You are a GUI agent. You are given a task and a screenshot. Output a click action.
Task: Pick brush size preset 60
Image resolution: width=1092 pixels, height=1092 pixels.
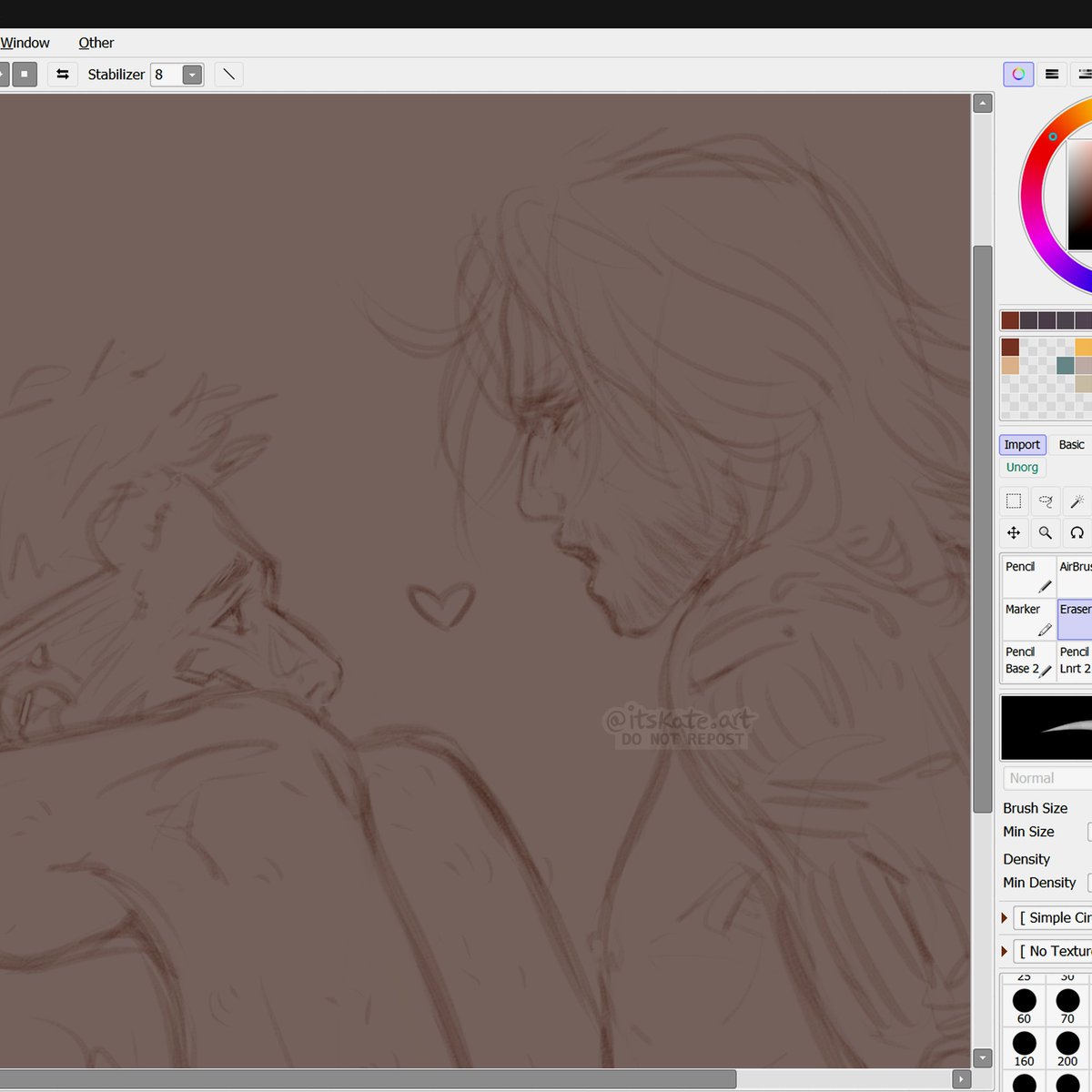[x=1024, y=1006]
